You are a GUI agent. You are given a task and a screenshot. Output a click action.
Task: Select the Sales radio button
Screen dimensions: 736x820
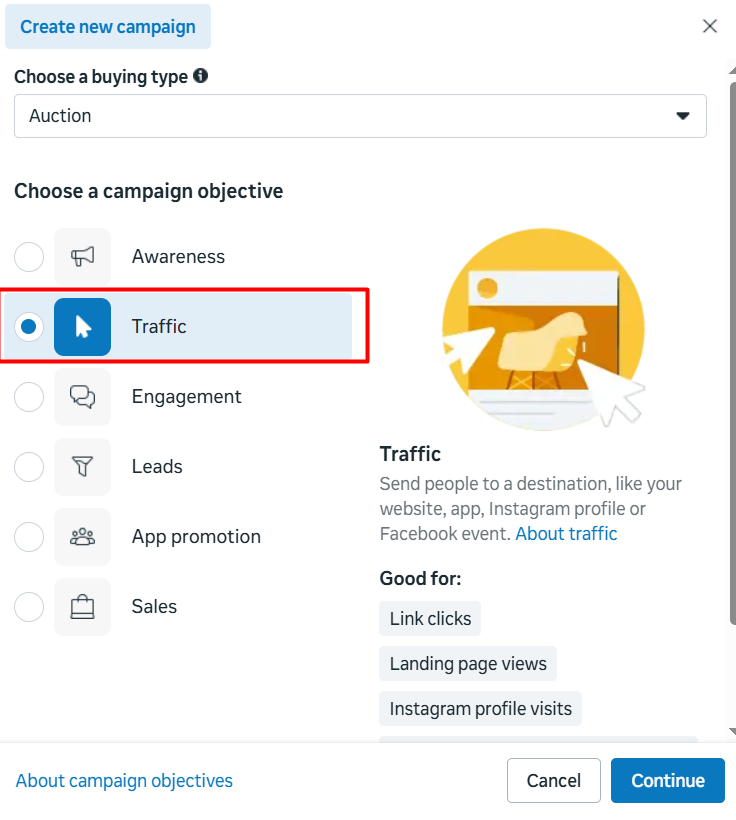pyautogui.click(x=29, y=607)
